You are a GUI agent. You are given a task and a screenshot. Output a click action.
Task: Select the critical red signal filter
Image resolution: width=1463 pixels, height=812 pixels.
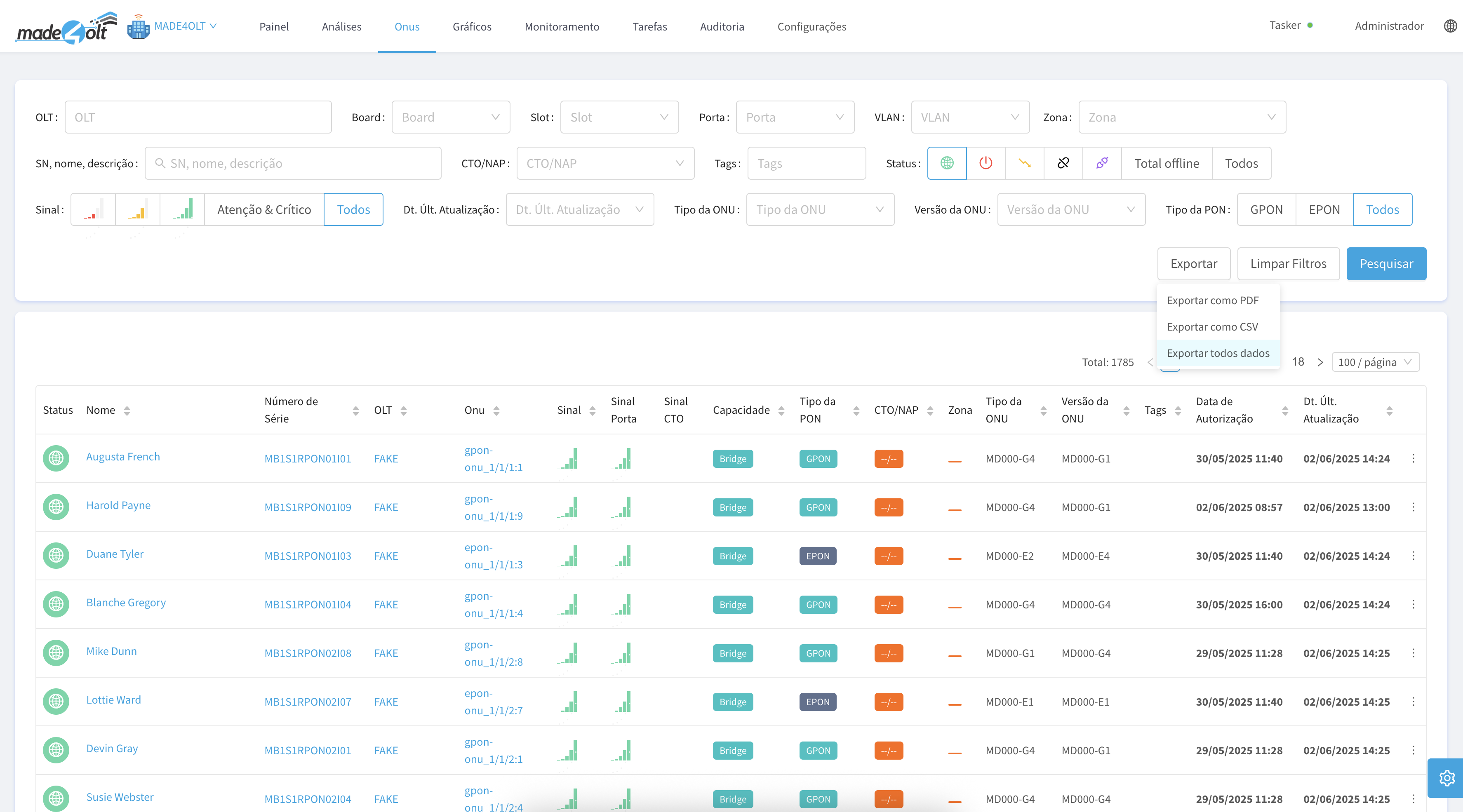pos(93,209)
